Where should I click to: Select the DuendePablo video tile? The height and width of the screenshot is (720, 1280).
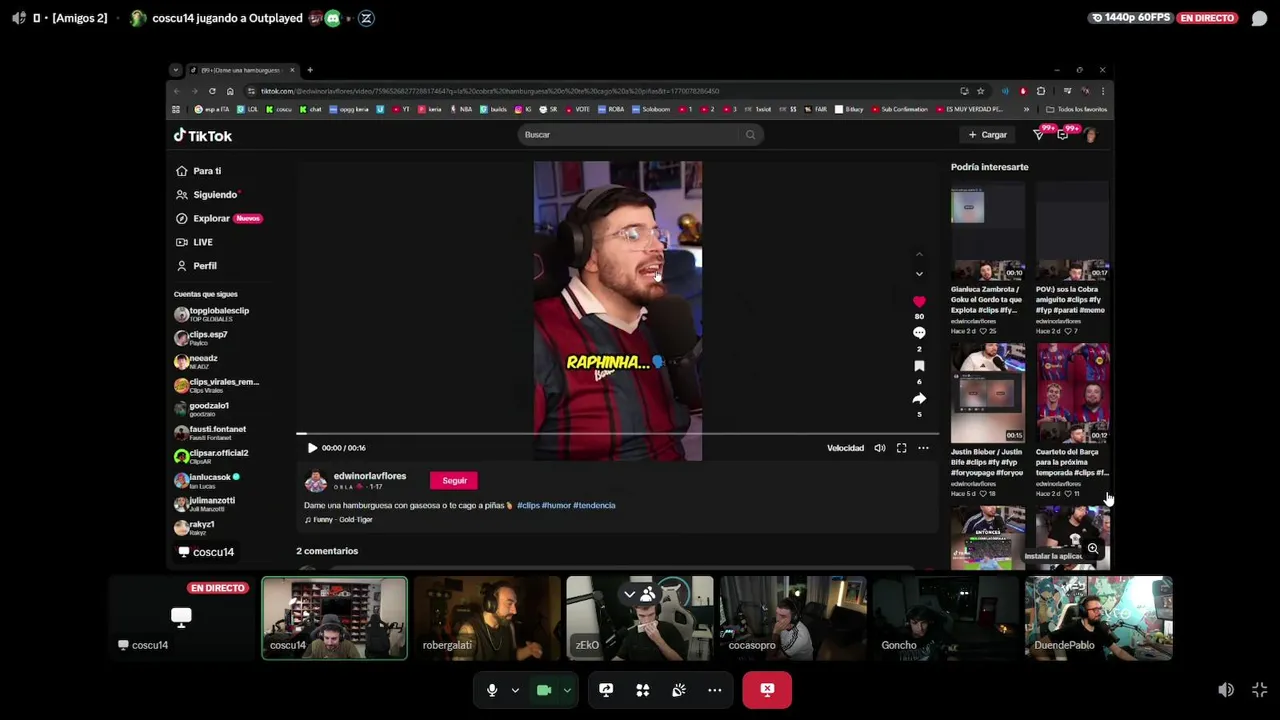[x=1099, y=618]
